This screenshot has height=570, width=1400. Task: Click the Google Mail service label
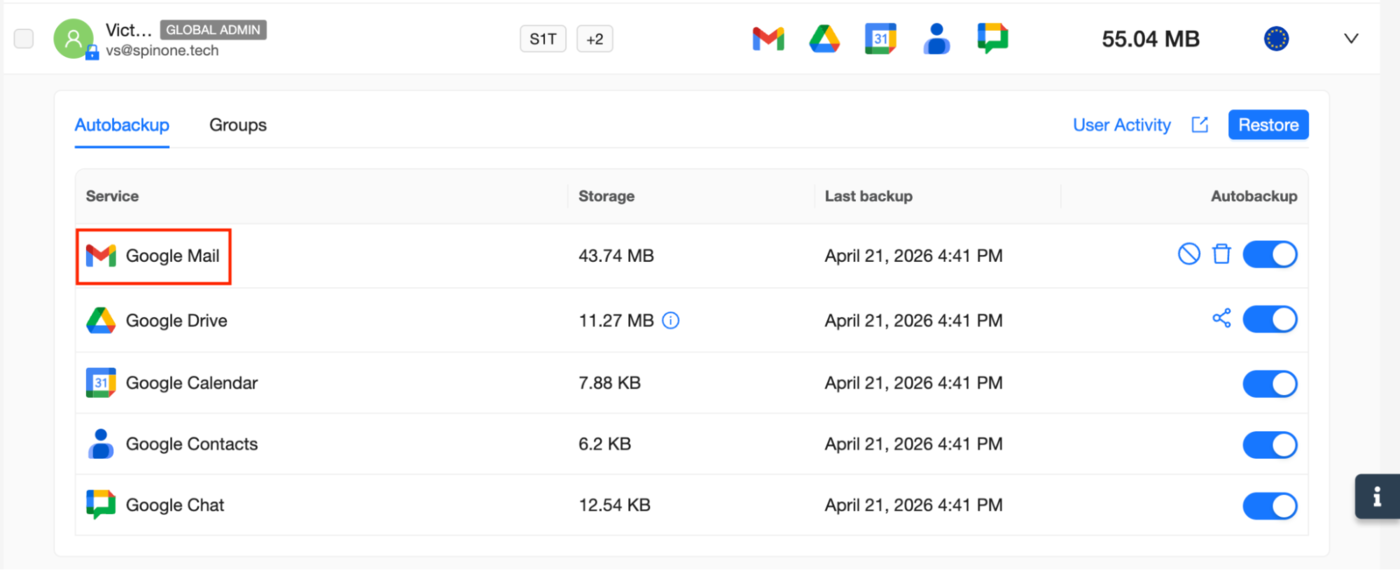[172, 256]
